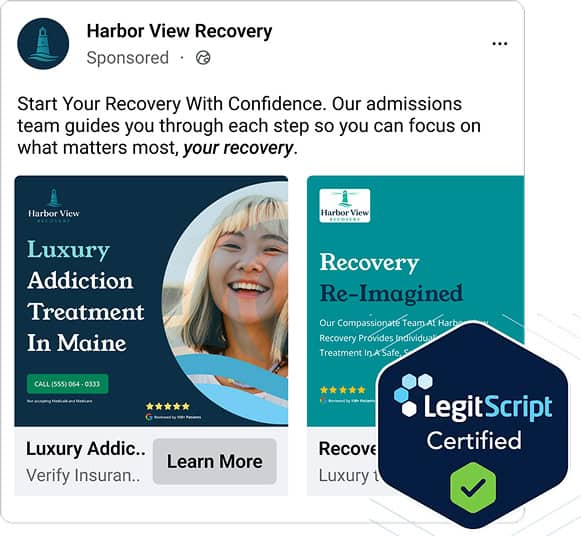Click the Verify Insuran.. card description
The image size is (581, 536).
coord(83,475)
